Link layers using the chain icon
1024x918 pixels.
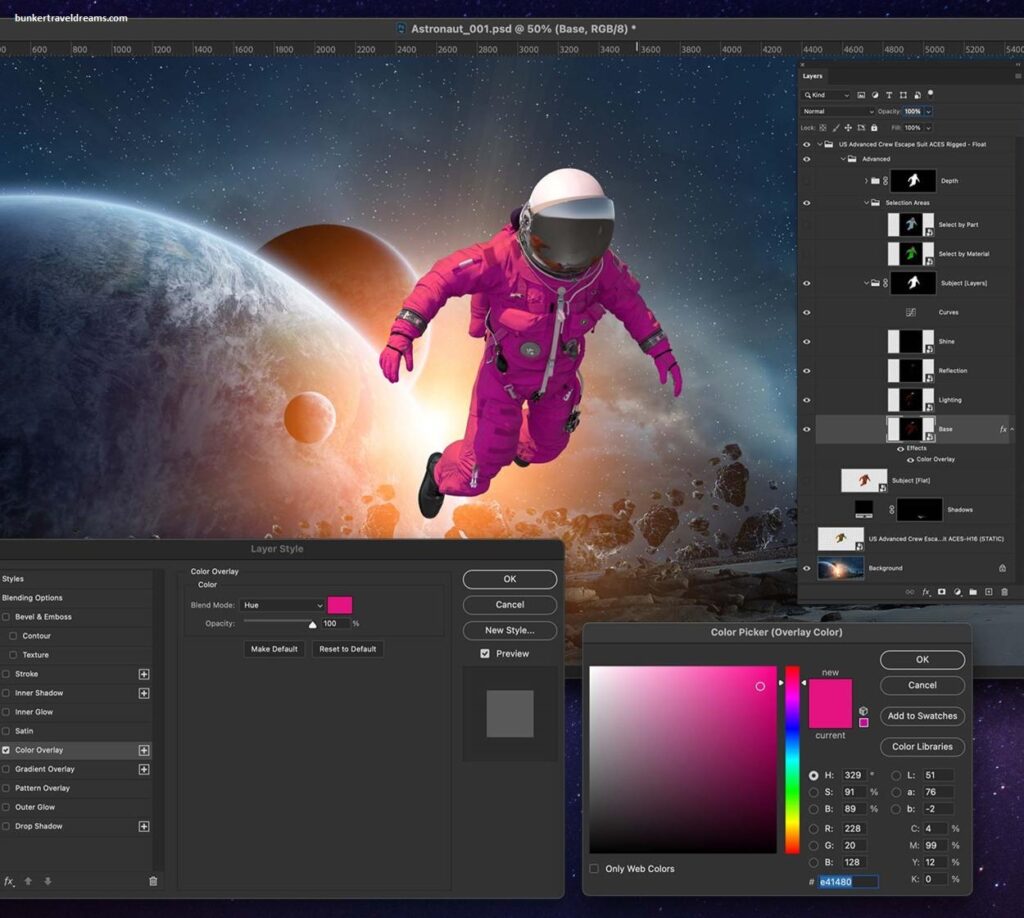coord(909,593)
